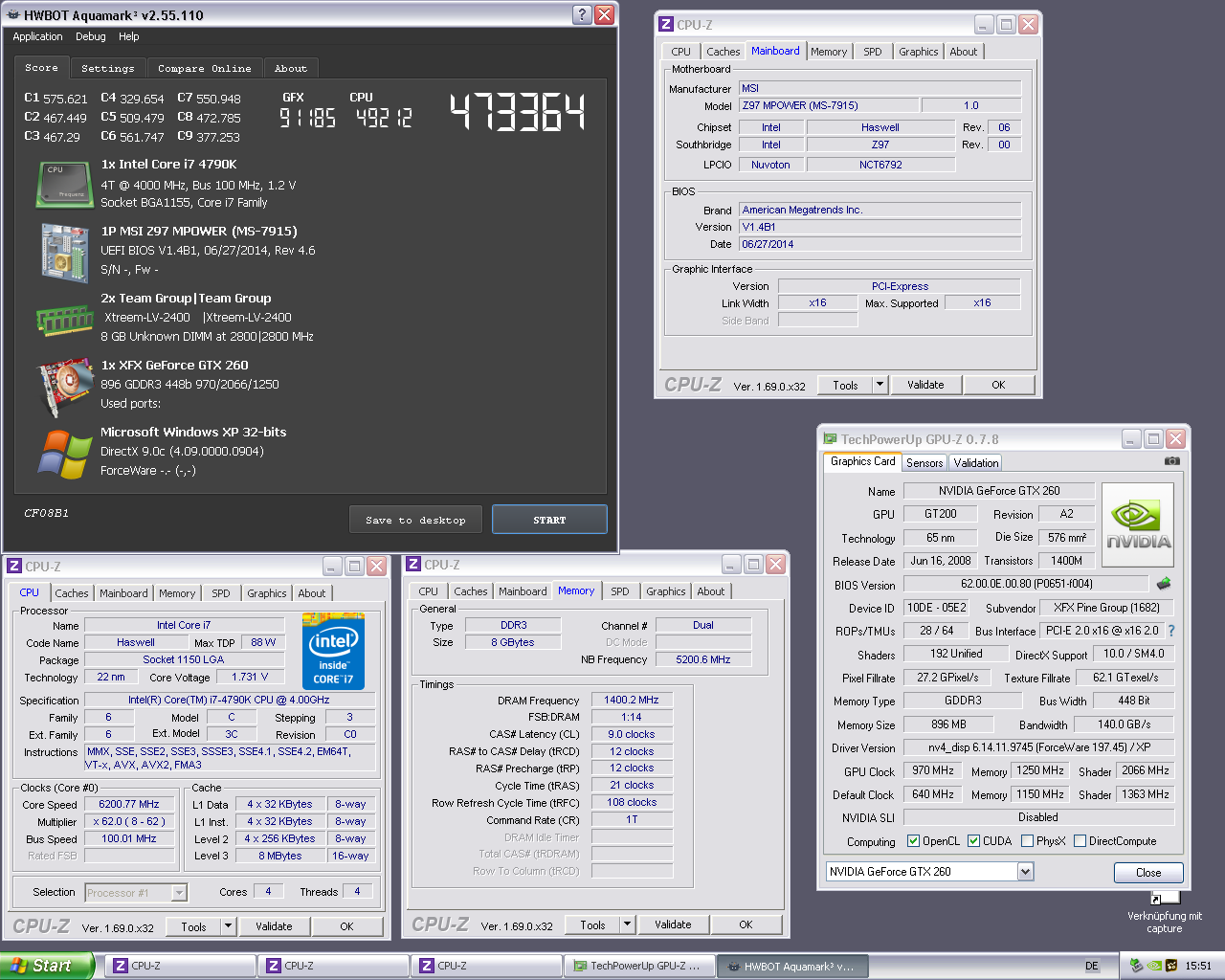Click Validate in CPU-Z Mainboard window
Screen dimensions: 1225x980
(925, 385)
